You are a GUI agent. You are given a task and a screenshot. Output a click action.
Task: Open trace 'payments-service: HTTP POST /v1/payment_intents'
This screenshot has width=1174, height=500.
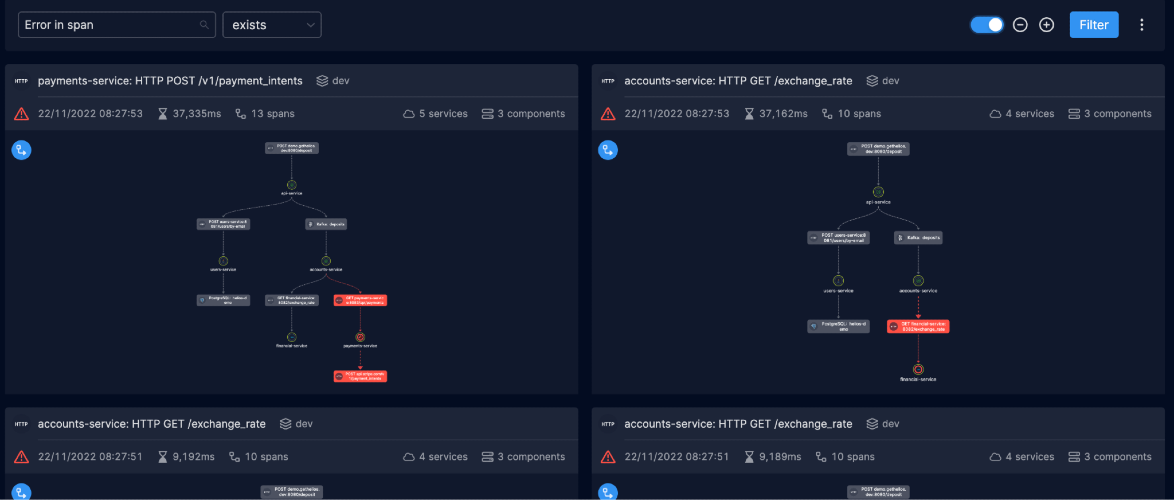click(170, 81)
